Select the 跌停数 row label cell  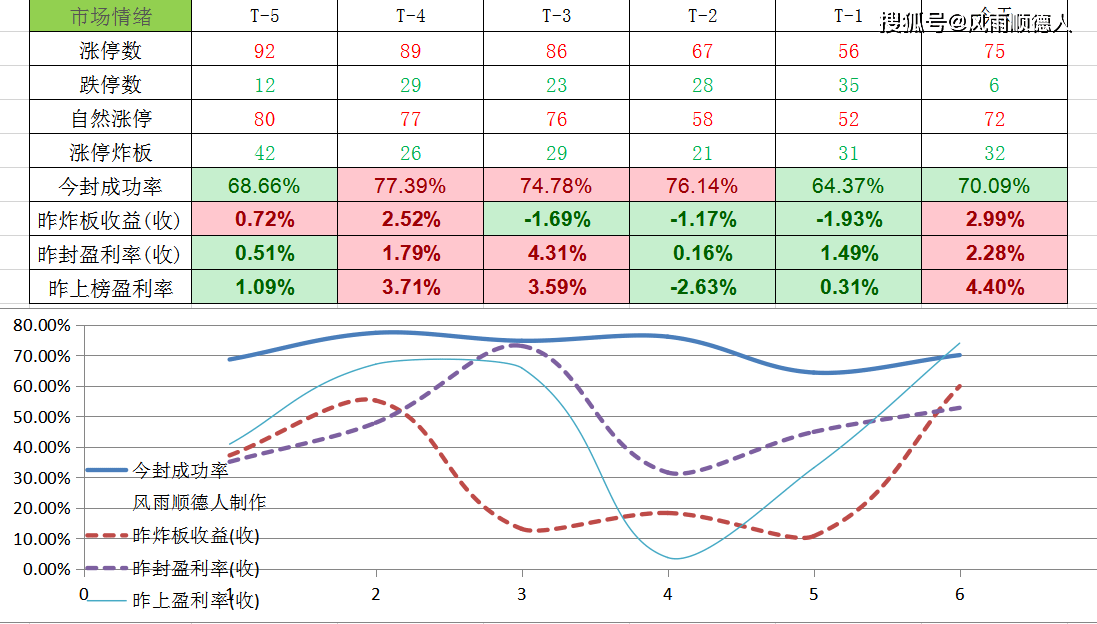[x=111, y=85]
